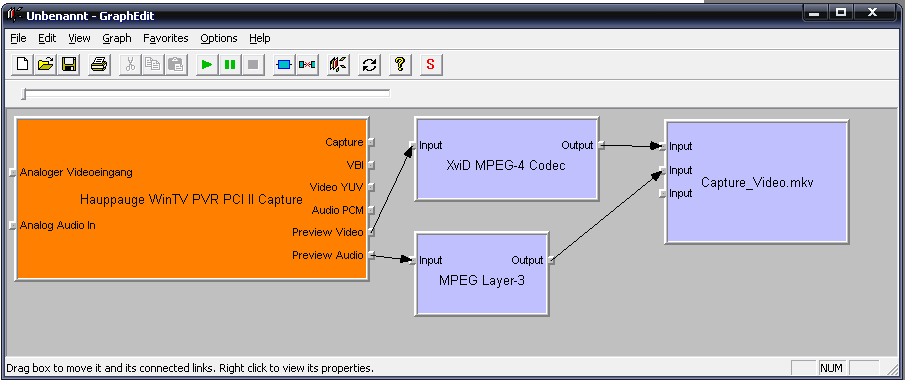Click the Preview Video output pin
This screenshot has width=905, height=380.
pyautogui.click(x=371, y=232)
